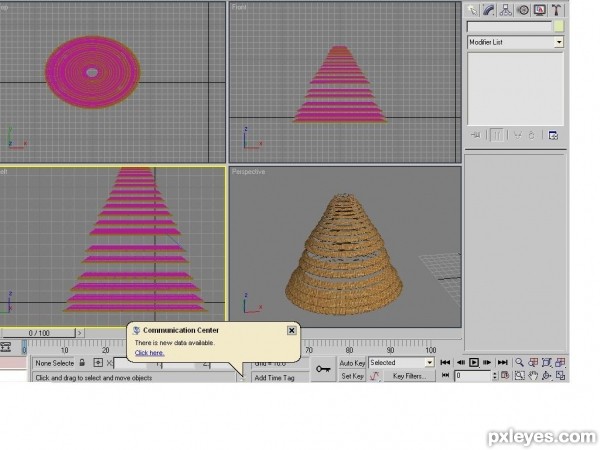Click the frame number spinner arrows

point(494,376)
